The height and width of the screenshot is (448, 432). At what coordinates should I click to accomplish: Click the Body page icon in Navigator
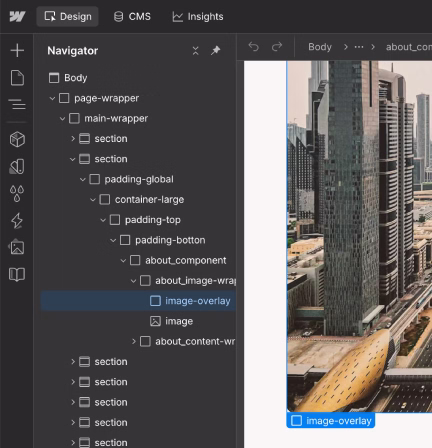54,78
